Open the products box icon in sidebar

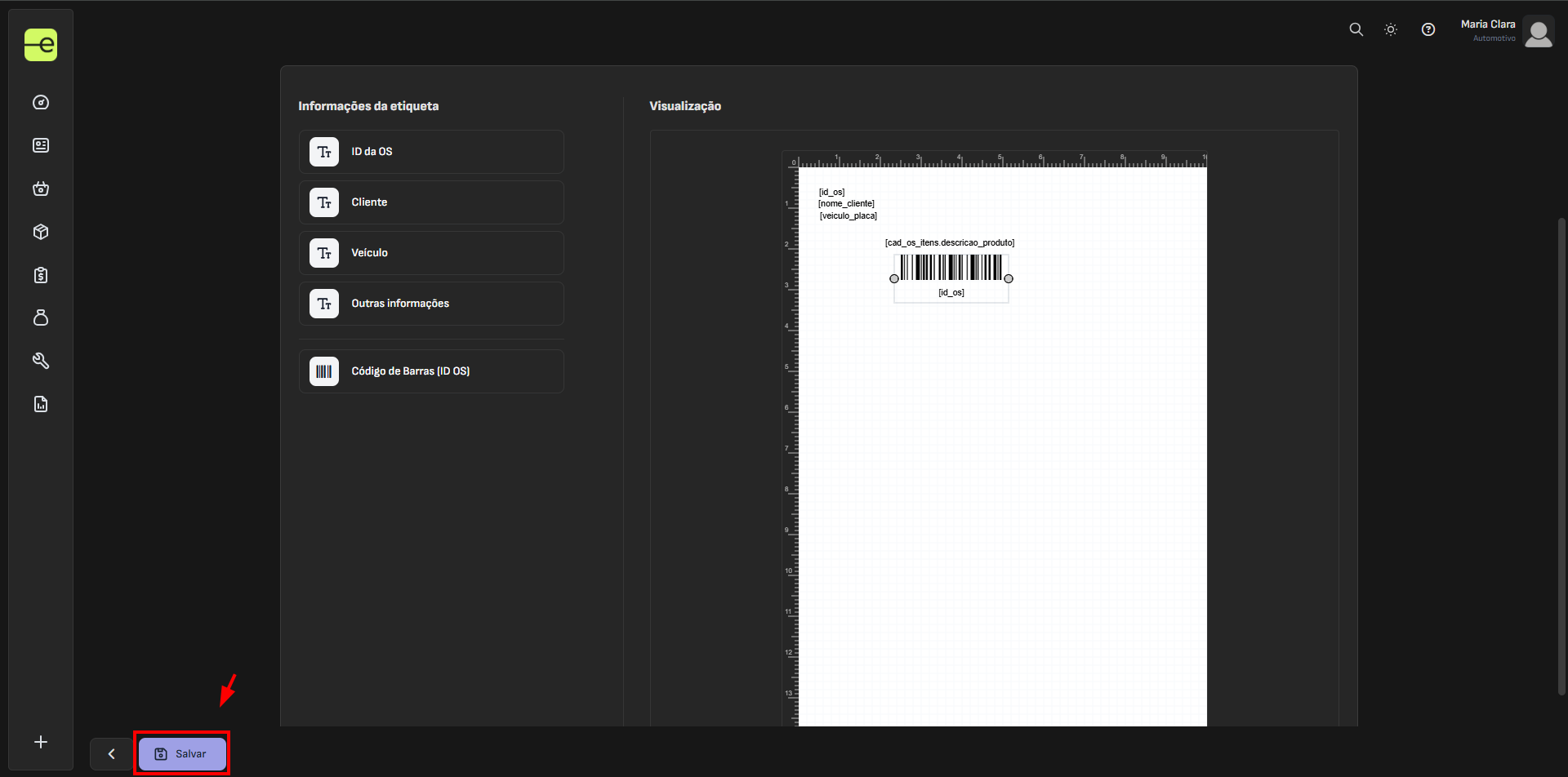tap(41, 232)
